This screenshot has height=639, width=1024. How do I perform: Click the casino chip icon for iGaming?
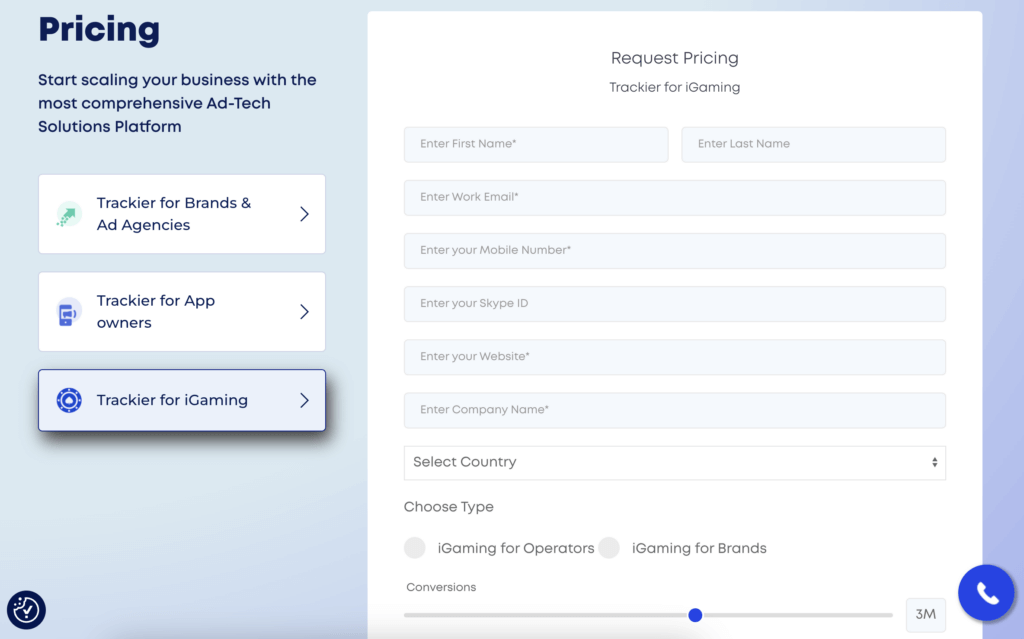[x=67, y=400]
